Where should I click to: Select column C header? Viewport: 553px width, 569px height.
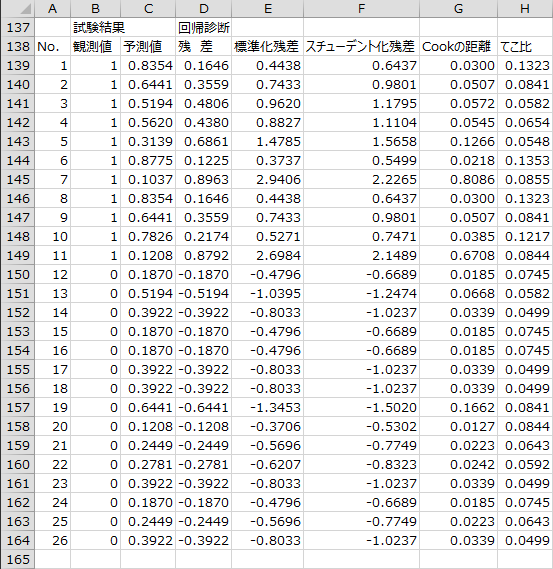(148, 8)
